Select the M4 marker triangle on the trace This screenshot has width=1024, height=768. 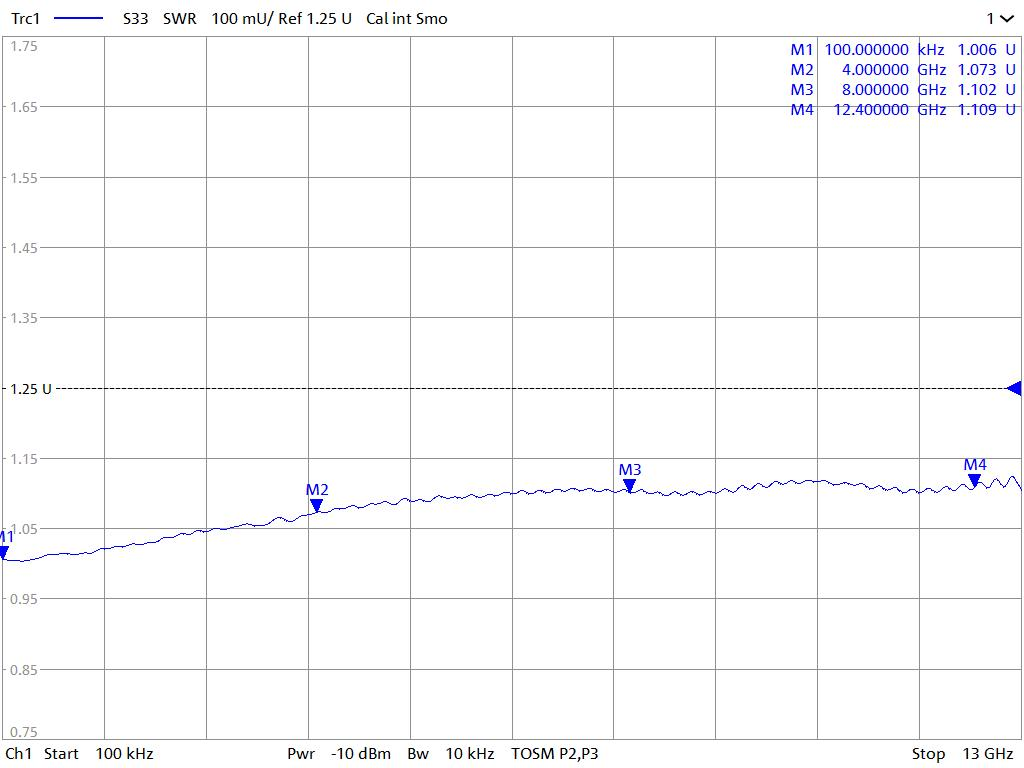[x=974, y=481]
